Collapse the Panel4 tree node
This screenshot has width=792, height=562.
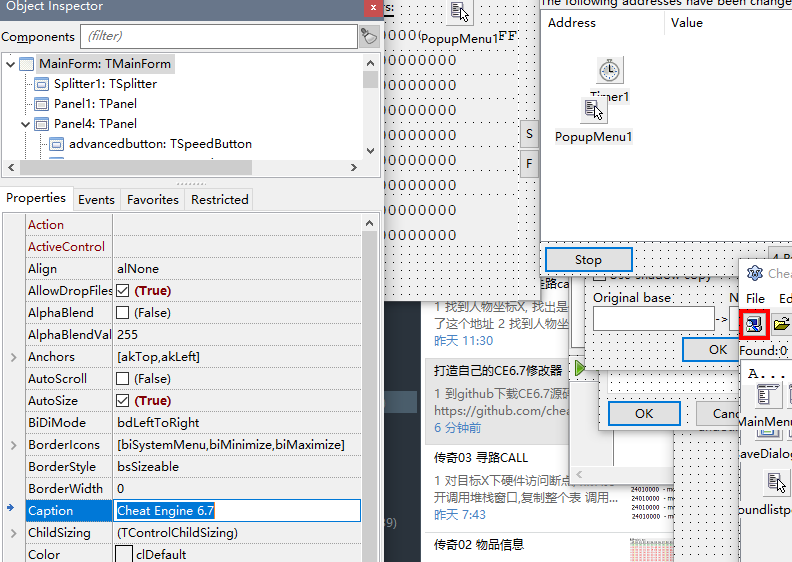click(25, 124)
